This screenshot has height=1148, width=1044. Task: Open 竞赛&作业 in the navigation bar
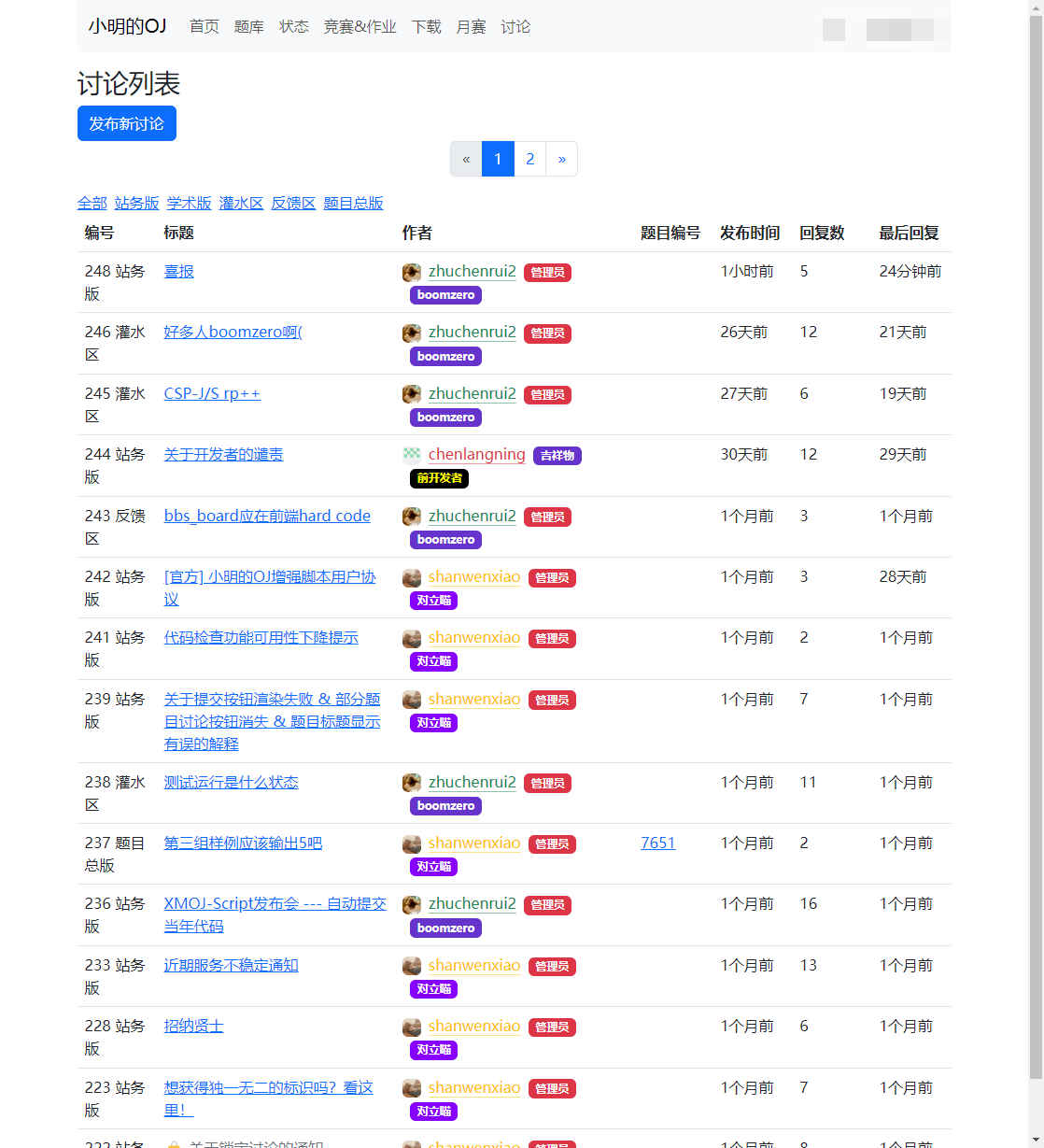[360, 27]
